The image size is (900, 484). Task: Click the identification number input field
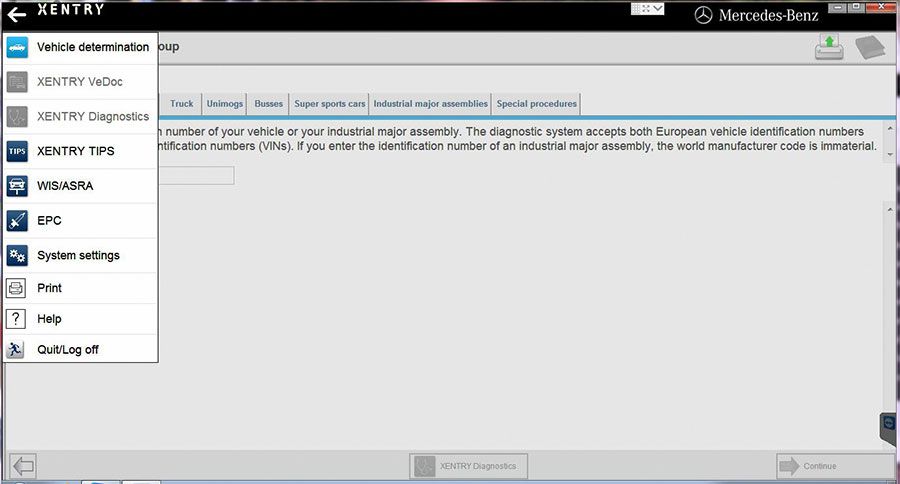pos(195,176)
